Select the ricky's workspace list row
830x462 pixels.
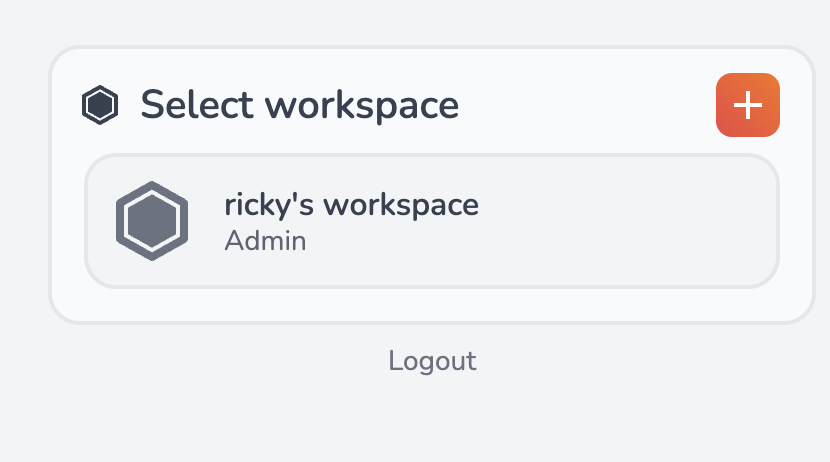coord(431,221)
